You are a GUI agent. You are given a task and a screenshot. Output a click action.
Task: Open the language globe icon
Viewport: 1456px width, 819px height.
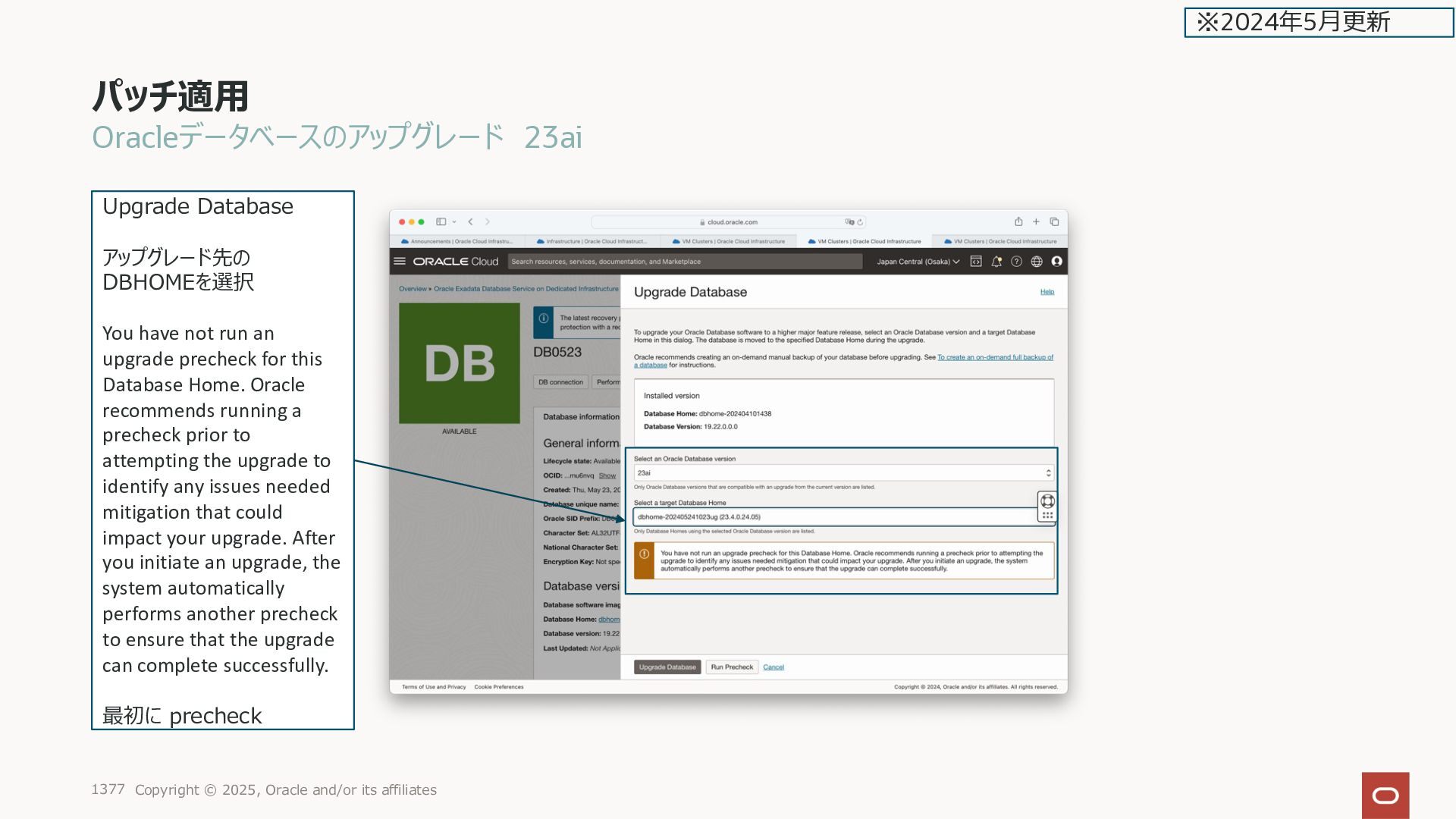tap(1037, 261)
